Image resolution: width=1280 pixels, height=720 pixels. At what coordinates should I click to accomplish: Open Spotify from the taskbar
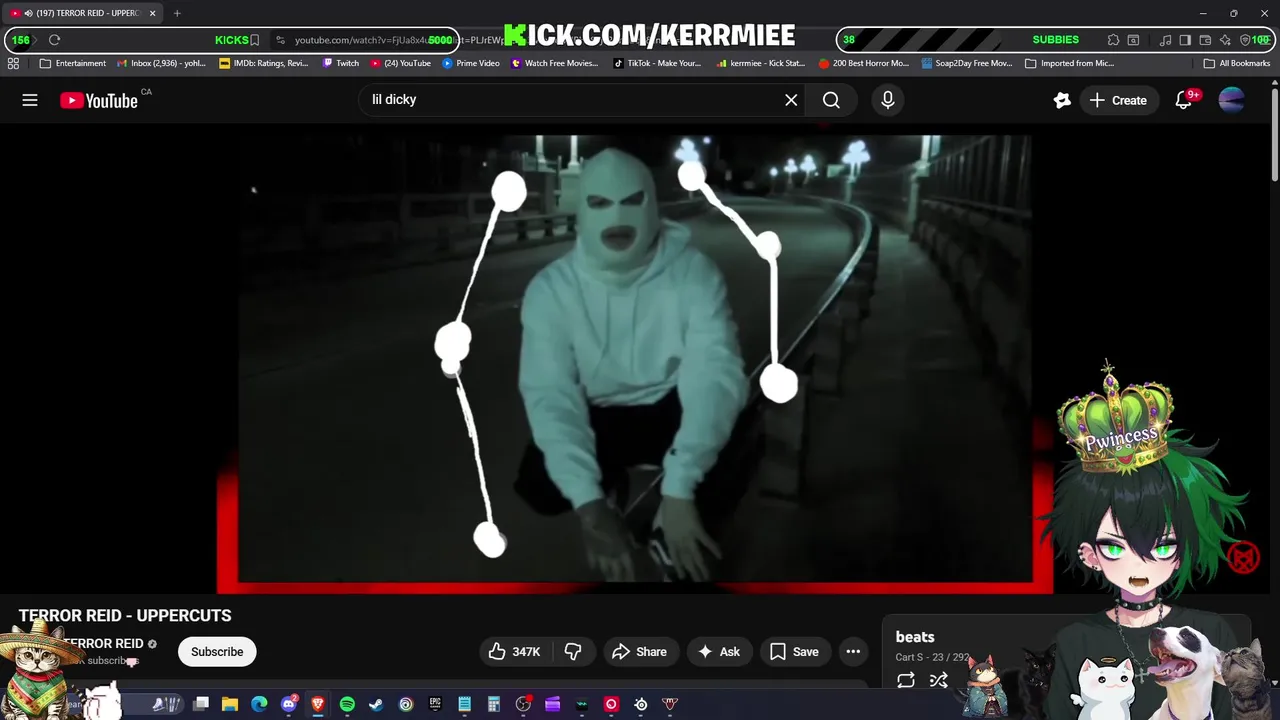(347, 704)
